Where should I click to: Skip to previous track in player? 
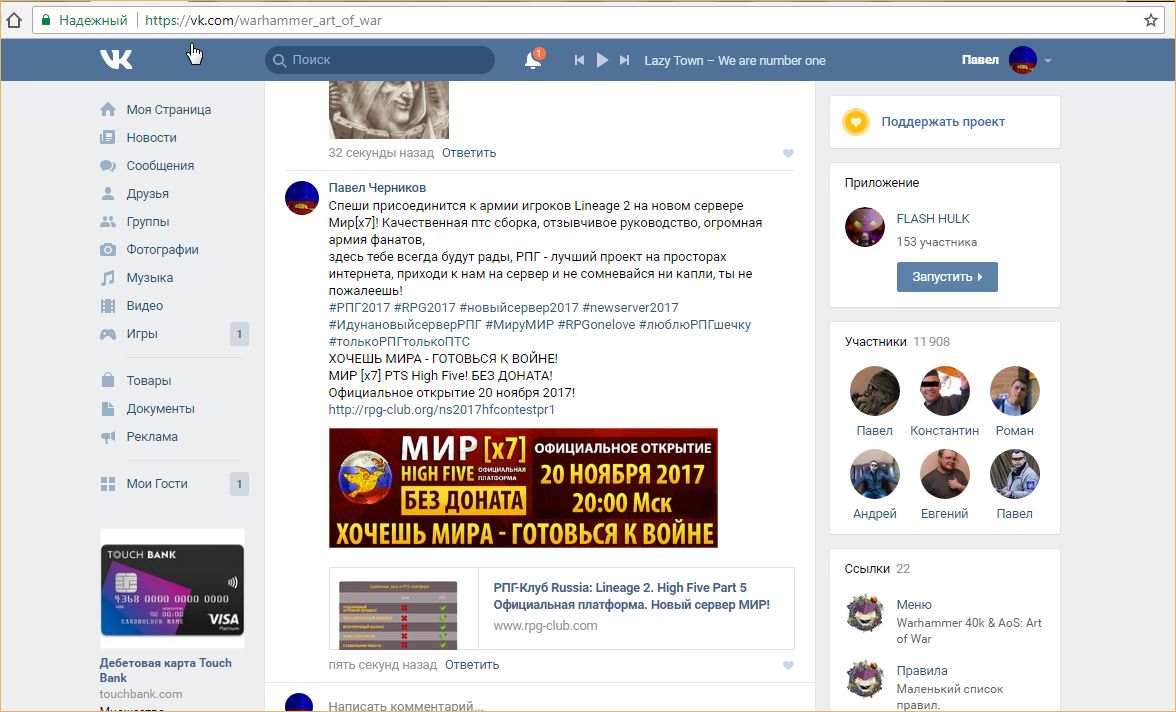point(579,60)
